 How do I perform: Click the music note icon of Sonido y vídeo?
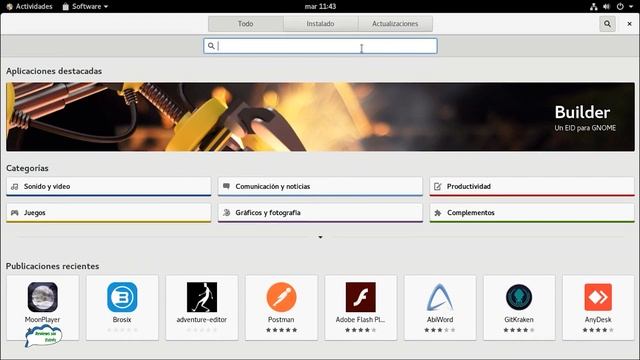click(x=15, y=187)
